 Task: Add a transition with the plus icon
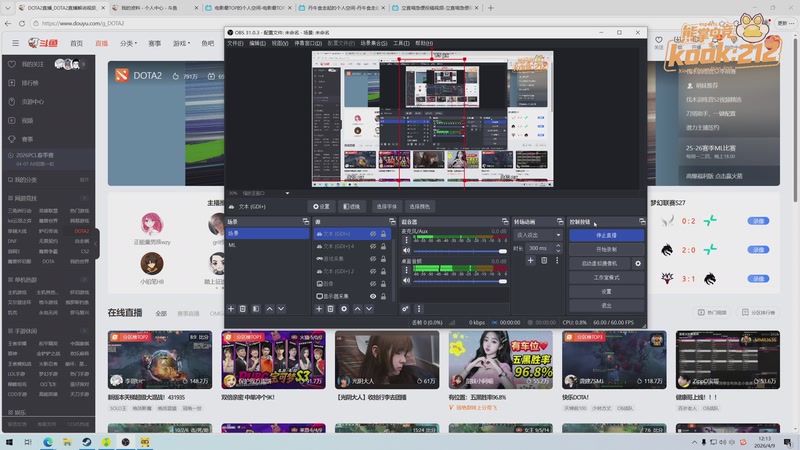click(531, 260)
